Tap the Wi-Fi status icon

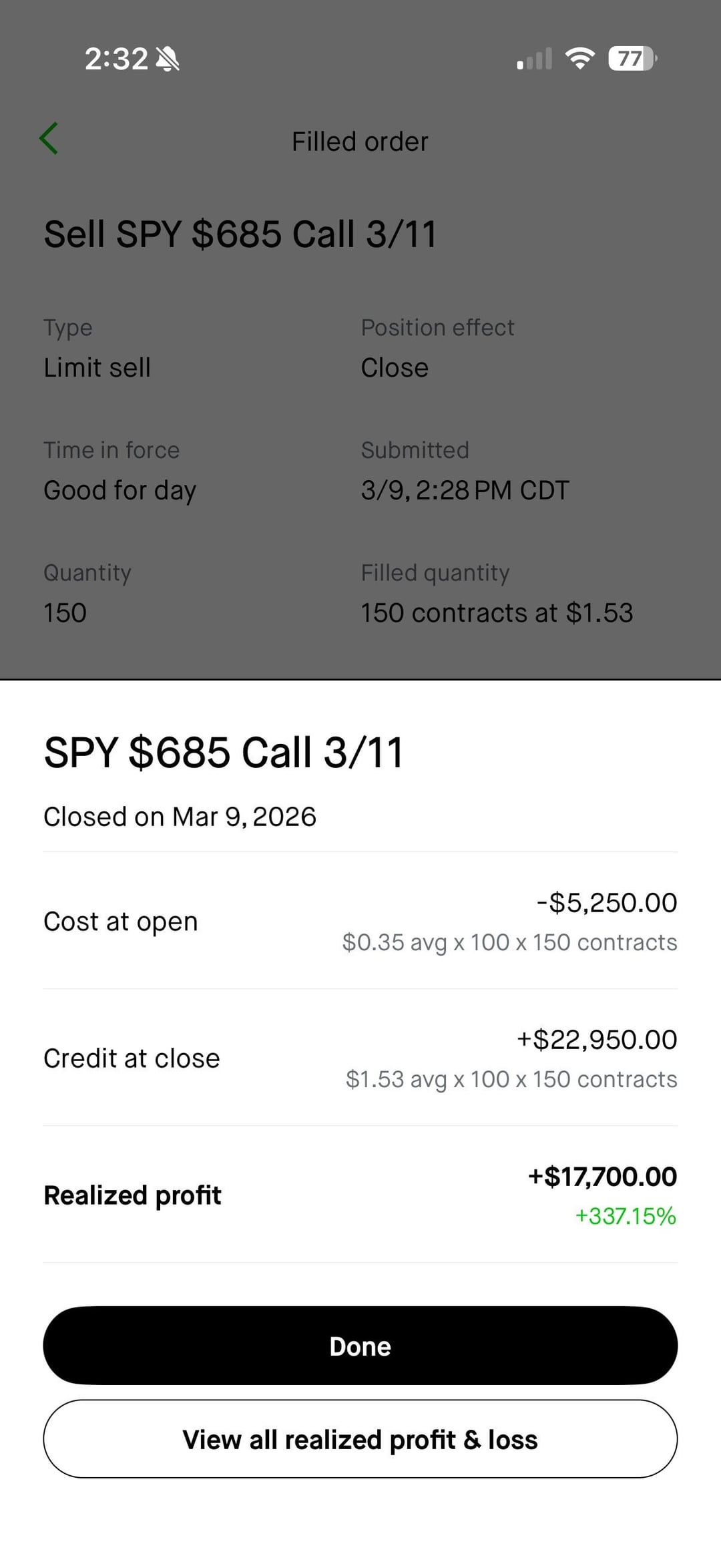point(579,59)
